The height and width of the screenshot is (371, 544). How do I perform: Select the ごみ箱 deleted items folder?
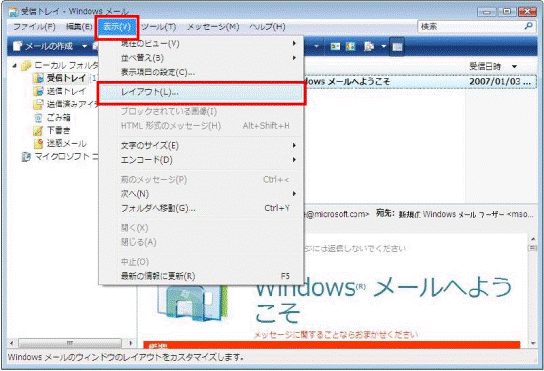pos(53,117)
